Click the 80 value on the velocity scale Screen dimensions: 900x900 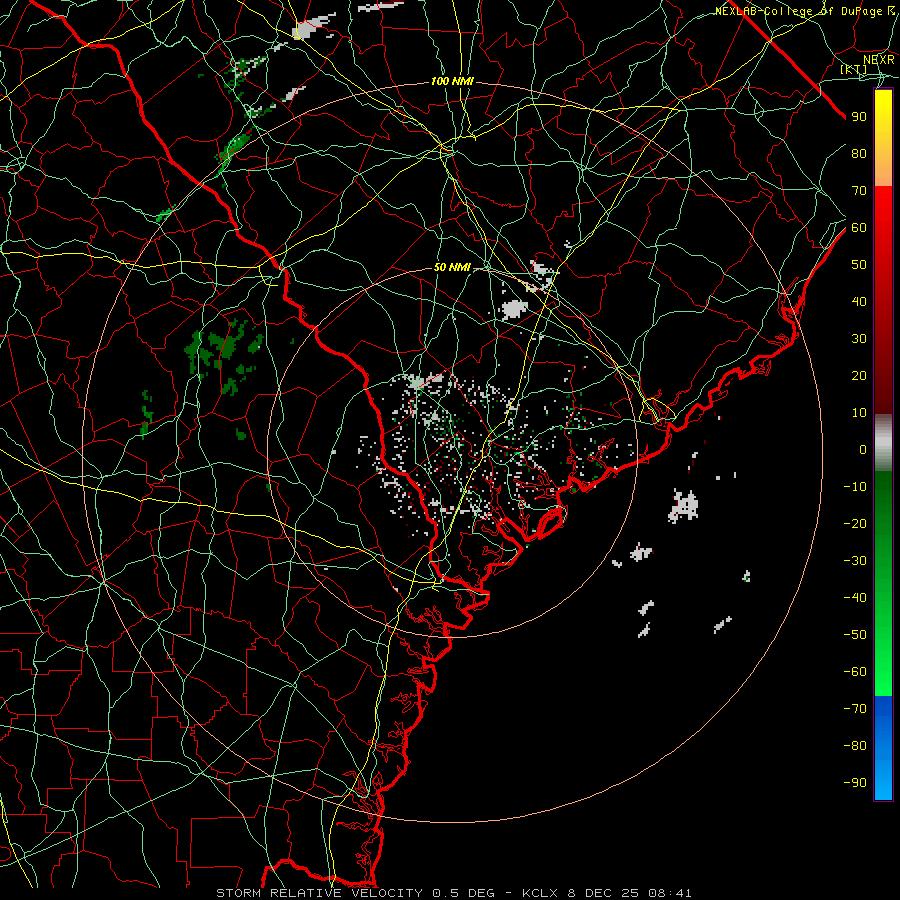pyautogui.click(x=859, y=153)
